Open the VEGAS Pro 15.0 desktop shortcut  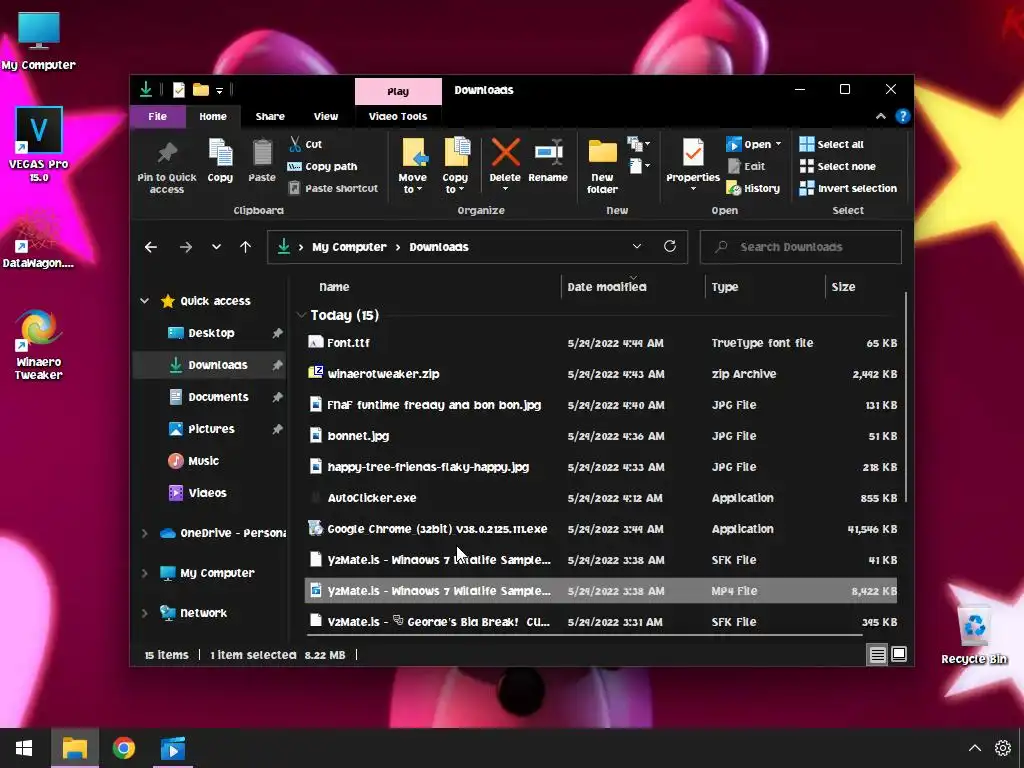(x=39, y=144)
